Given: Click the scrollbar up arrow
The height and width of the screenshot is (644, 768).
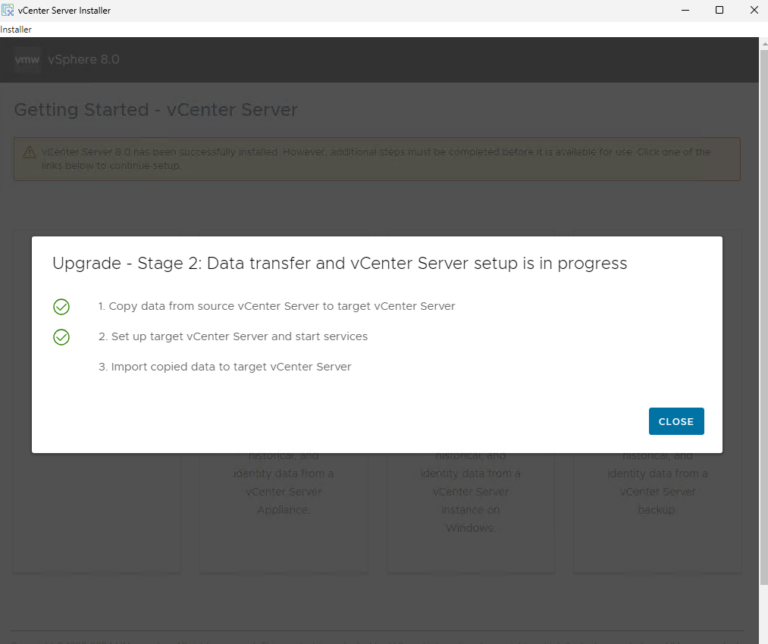Looking at the screenshot, I should coord(764,43).
